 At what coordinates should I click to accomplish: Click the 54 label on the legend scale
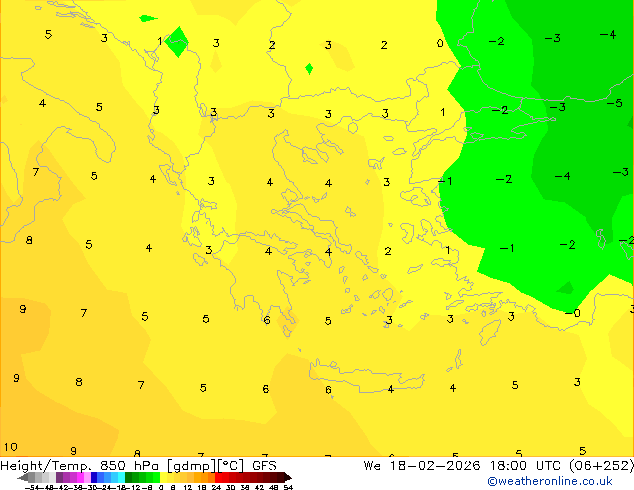point(288,487)
